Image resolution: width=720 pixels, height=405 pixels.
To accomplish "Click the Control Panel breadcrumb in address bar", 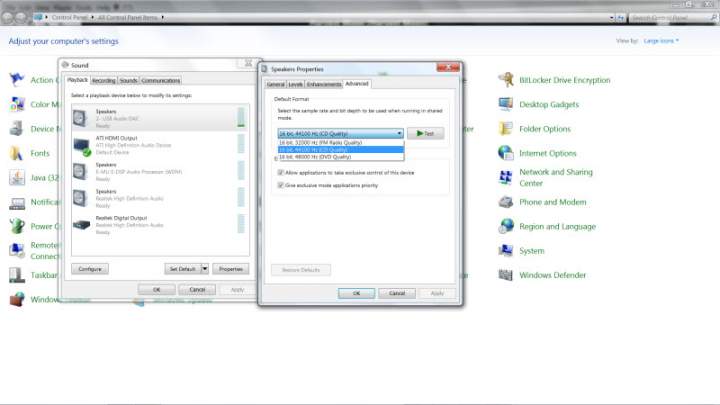I will [69, 17].
